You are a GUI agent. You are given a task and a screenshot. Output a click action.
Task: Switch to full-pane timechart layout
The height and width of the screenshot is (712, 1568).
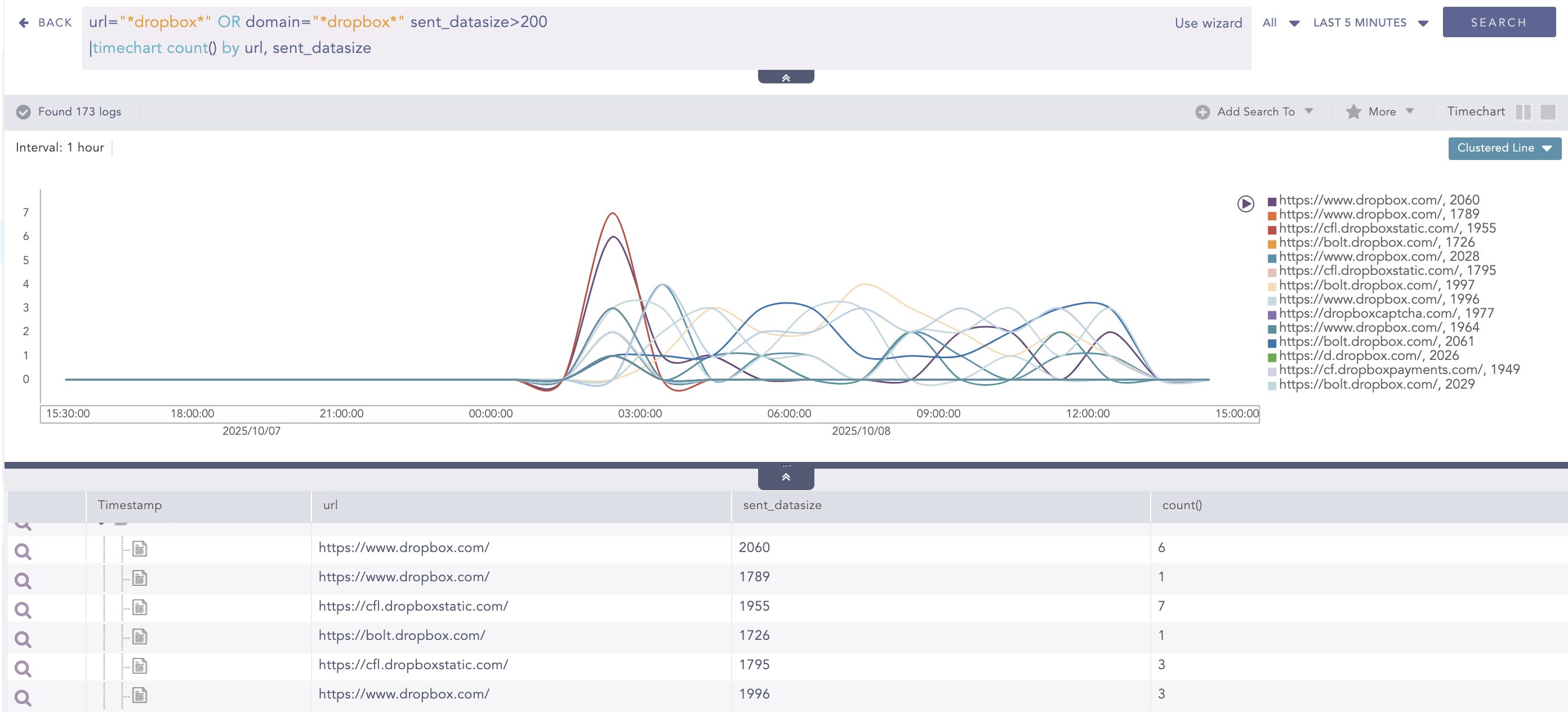[x=1548, y=112]
